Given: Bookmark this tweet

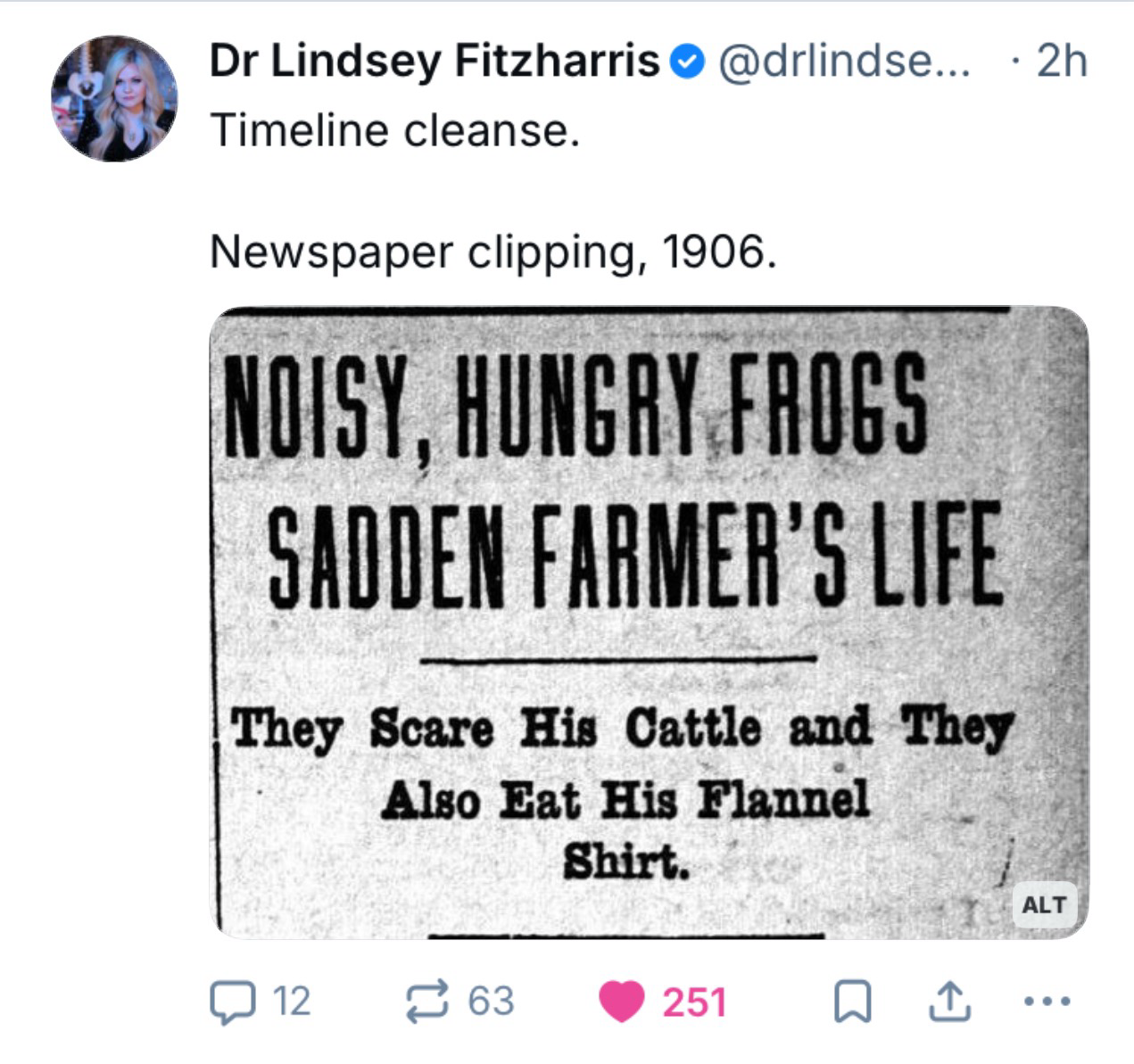Looking at the screenshot, I should 851,1001.
